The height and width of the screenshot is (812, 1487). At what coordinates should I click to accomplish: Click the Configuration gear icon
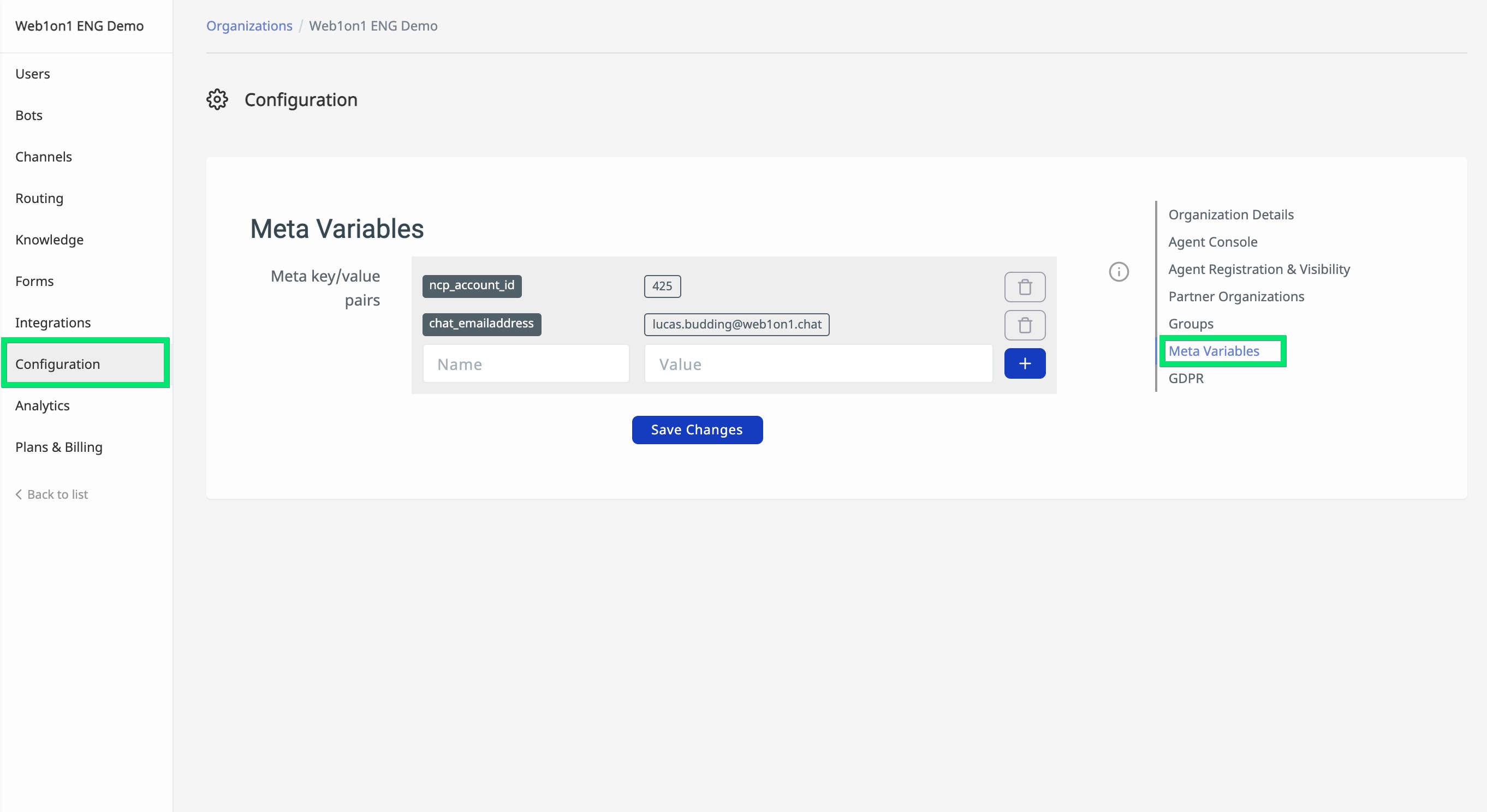click(217, 100)
